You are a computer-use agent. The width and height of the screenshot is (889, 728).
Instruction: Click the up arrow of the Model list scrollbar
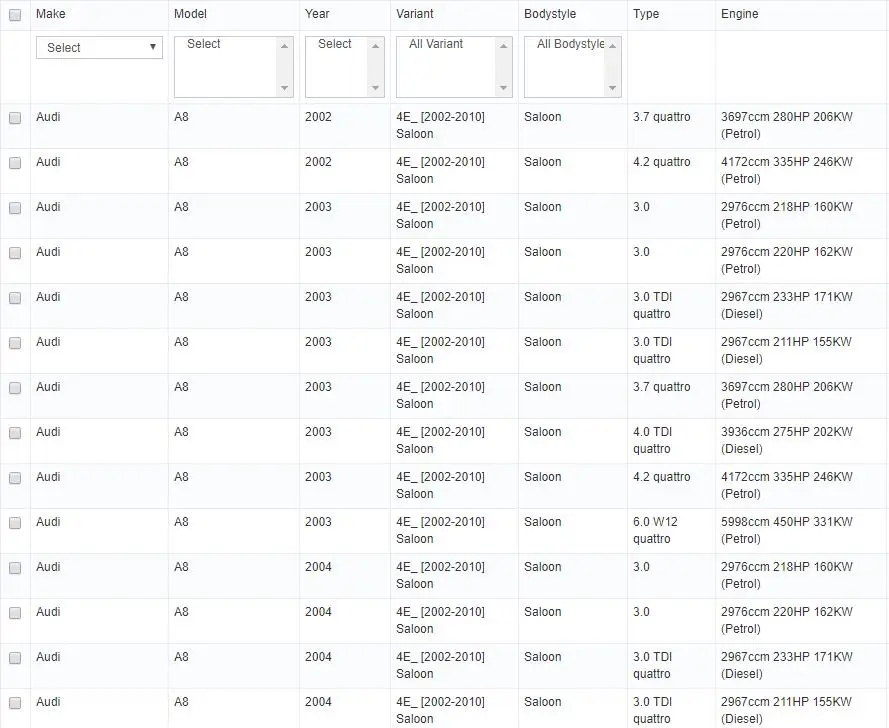[x=285, y=46]
